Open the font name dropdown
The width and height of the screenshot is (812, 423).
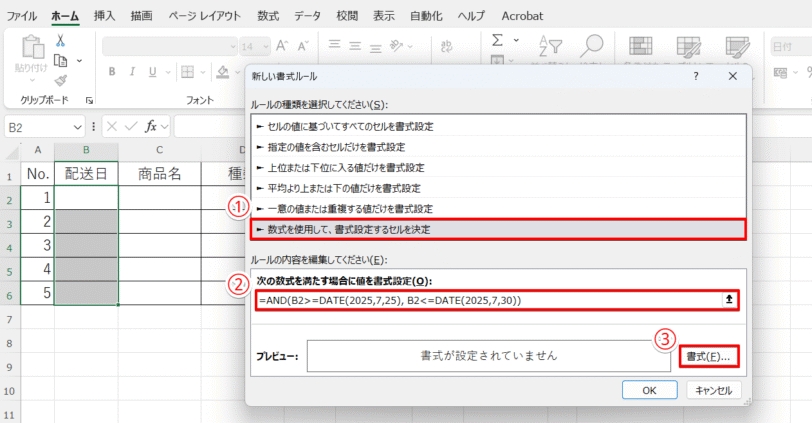(x=233, y=47)
